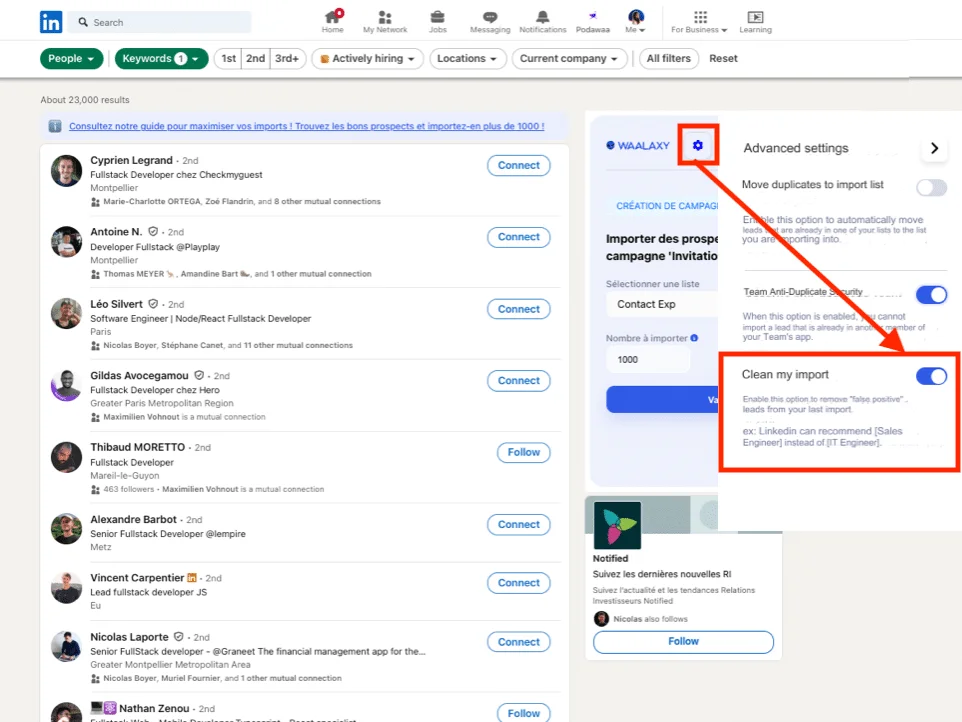Filter by 2nd degree connections
This screenshot has width=962, height=722.
[255, 59]
